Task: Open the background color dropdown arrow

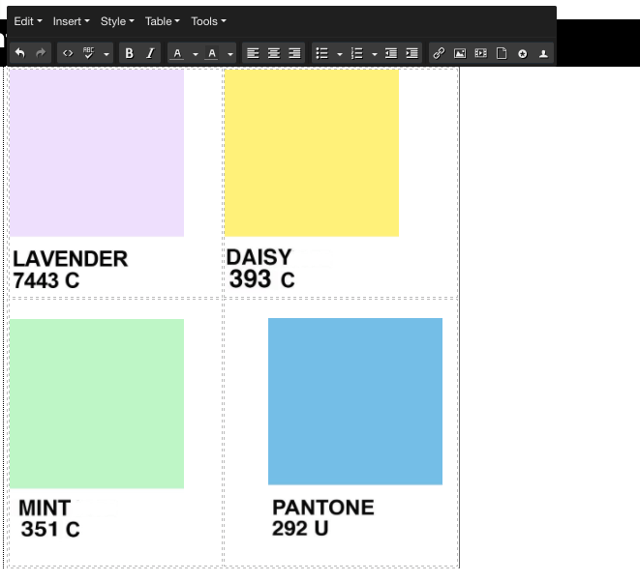Action: (x=230, y=53)
